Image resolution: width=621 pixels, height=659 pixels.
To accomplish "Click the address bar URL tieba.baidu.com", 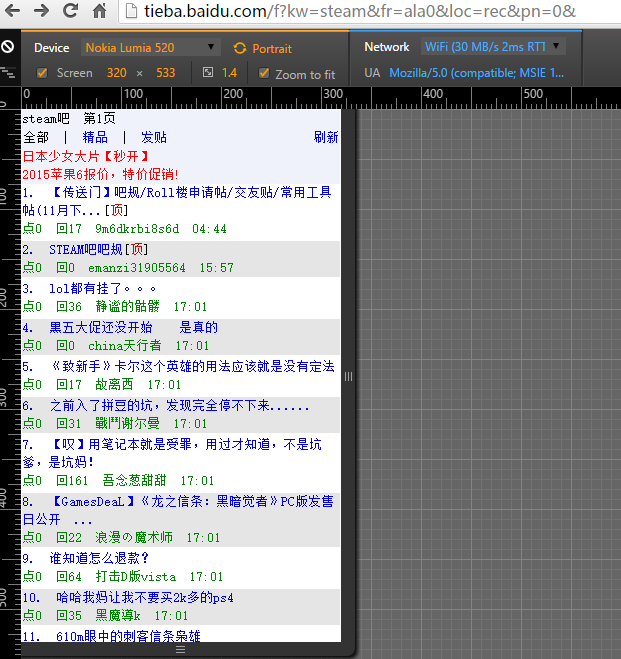I will click(360, 11).
